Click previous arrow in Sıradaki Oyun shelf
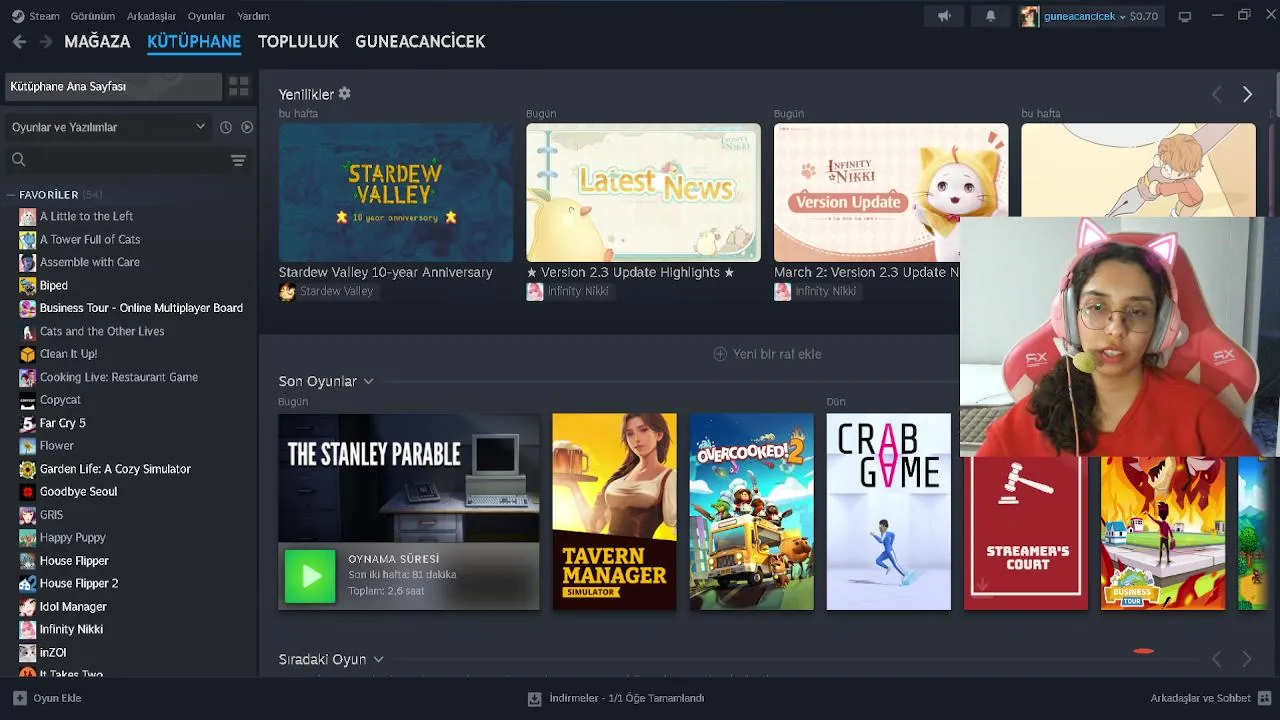The width and height of the screenshot is (1280, 720). pos(1217,659)
